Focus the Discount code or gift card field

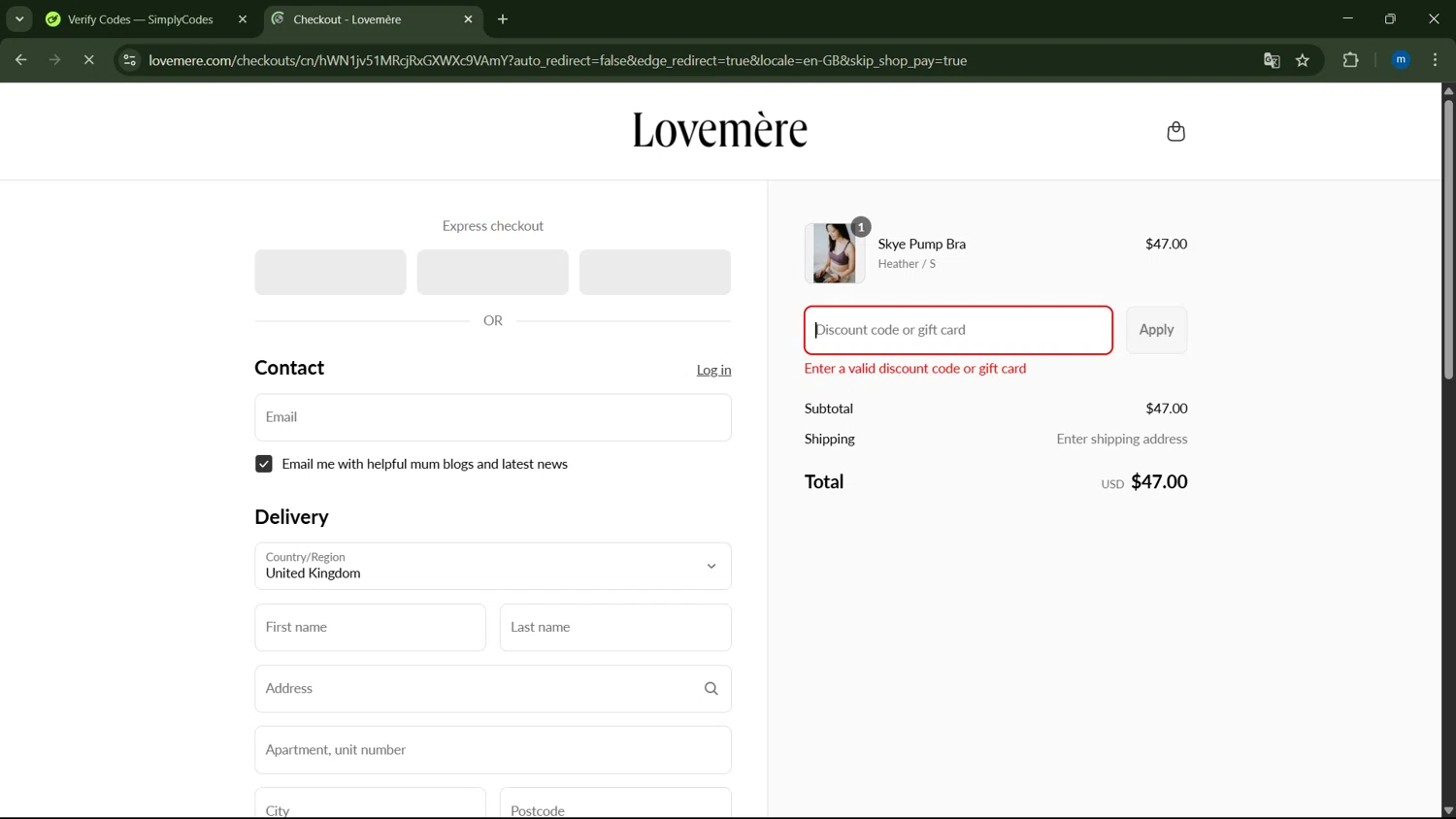[958, 330]
